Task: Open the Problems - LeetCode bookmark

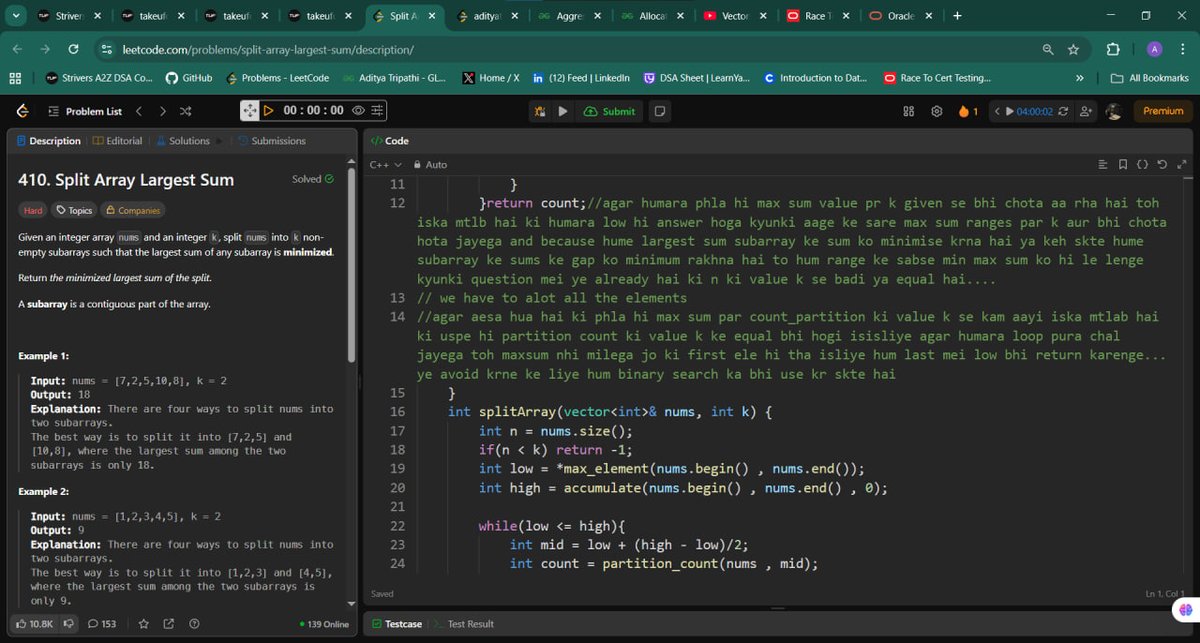Action: (277, 78)
